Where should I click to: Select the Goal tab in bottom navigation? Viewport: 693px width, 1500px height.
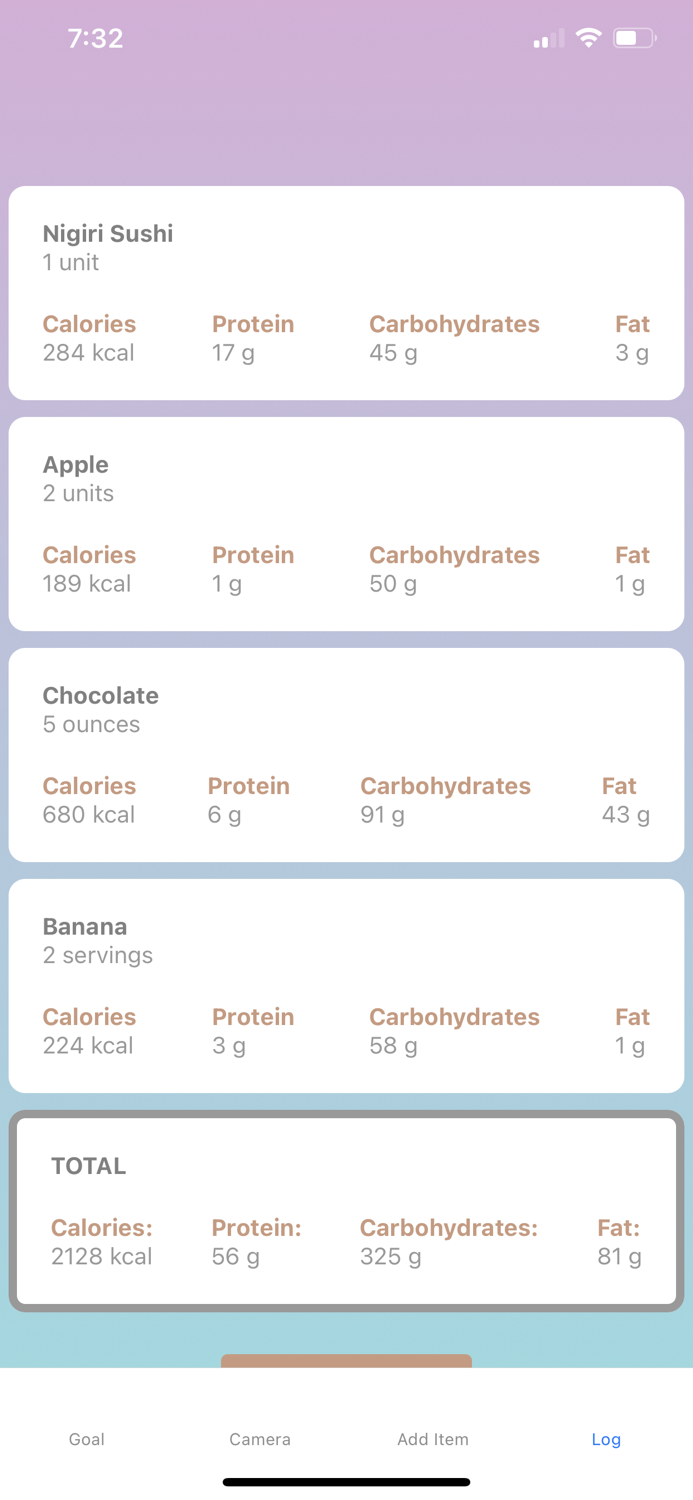coord(86,1440)
